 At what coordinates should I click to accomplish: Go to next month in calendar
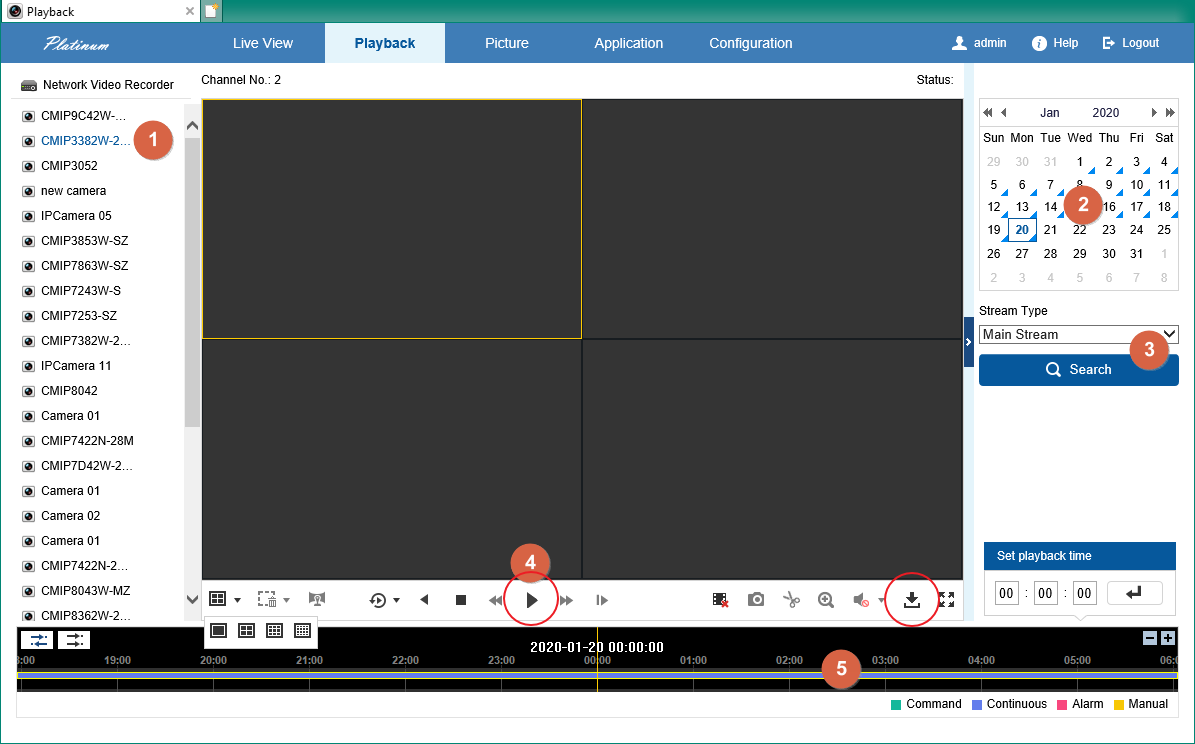pyautogui.click(x=1154, y=113)
